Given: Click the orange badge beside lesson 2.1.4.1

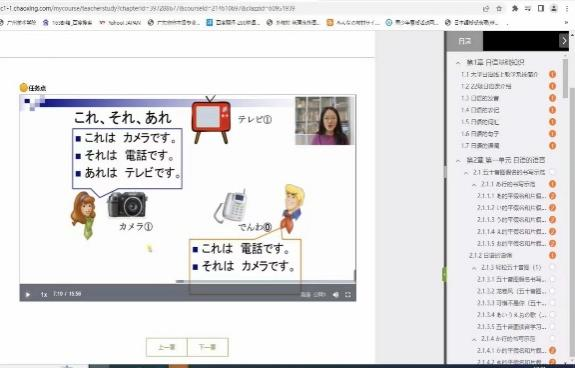Looking at the screenshot, I should [552, 351].
